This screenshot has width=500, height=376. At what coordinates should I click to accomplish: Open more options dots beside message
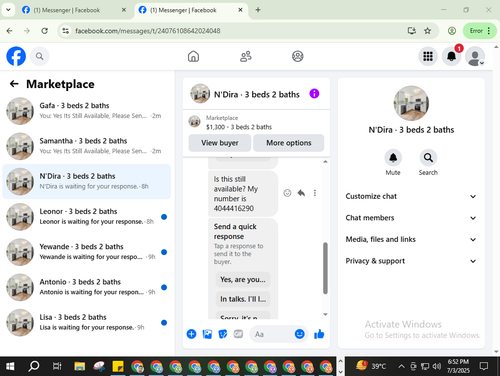point(315,193)
